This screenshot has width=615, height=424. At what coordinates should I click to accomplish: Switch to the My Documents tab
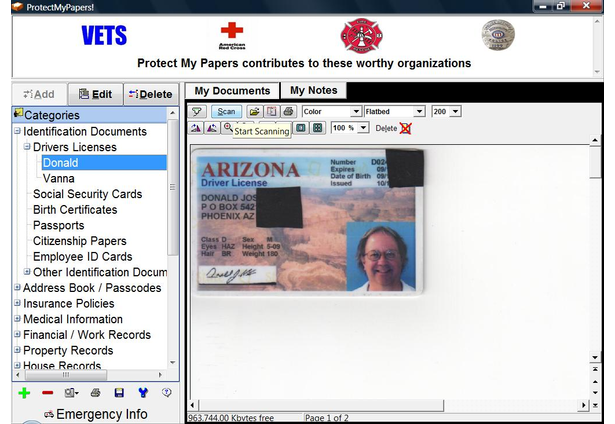232,91
